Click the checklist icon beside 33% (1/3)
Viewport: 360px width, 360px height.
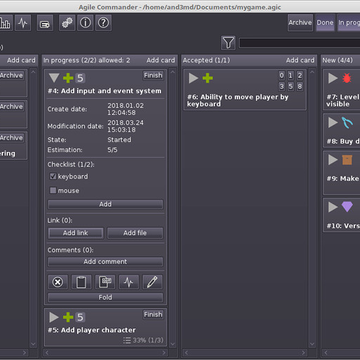(x=127, y=340)
